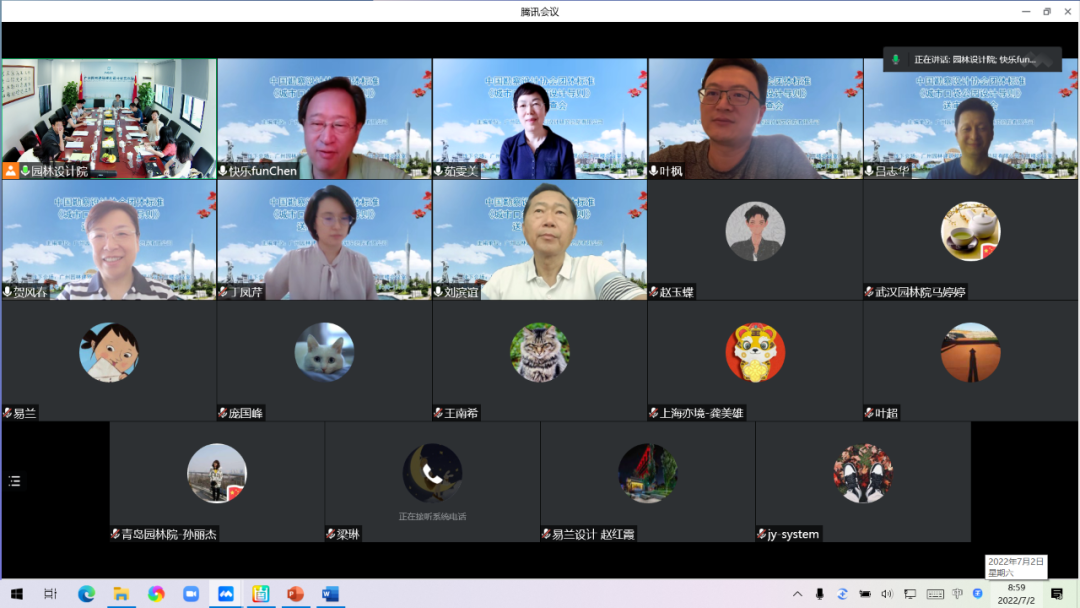
Task: Click the microphone icon beside 叶枫
Action: pyautogui.click(x=654, y=171)
